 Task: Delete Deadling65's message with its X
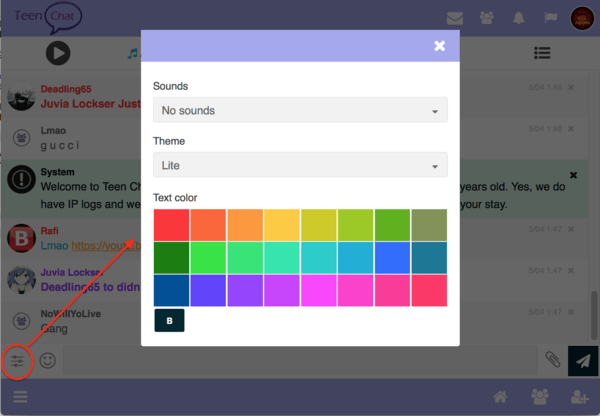(571, 87)
